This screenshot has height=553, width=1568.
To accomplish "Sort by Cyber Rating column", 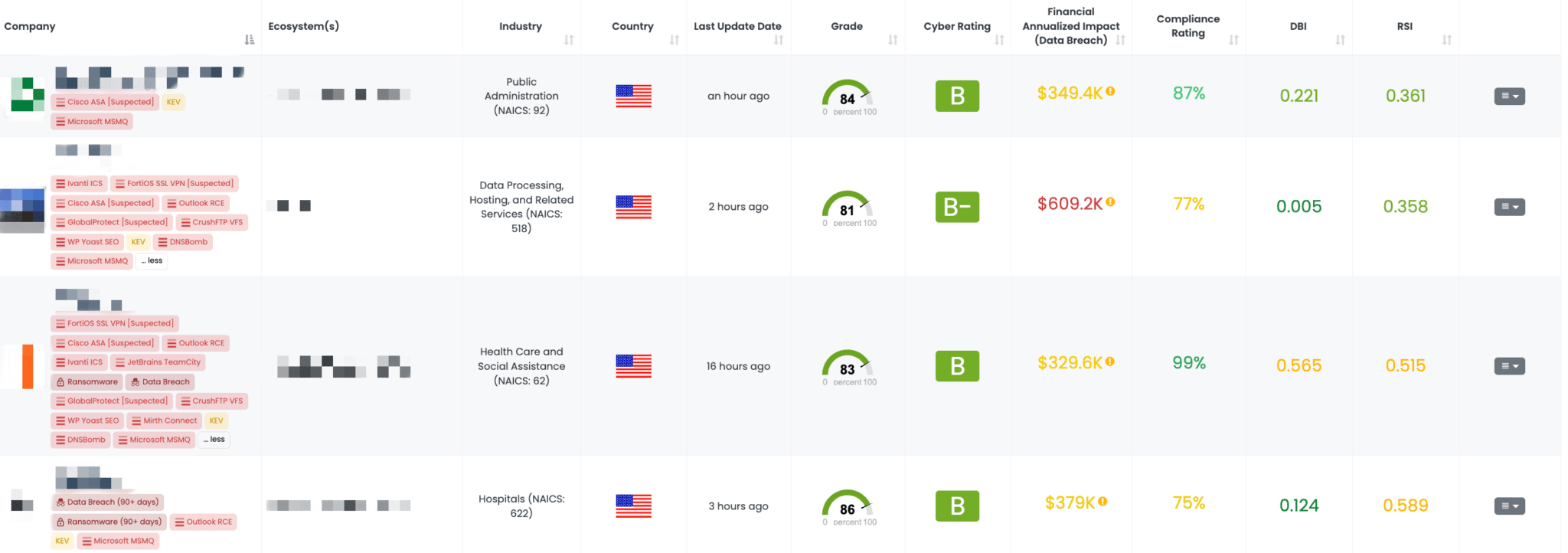I will (999, 40).
